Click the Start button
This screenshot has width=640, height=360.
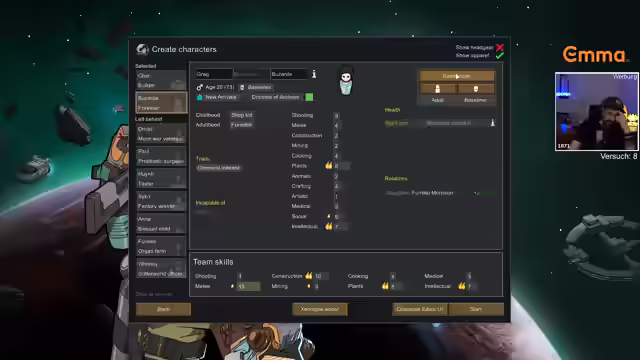tap(476, 309)
